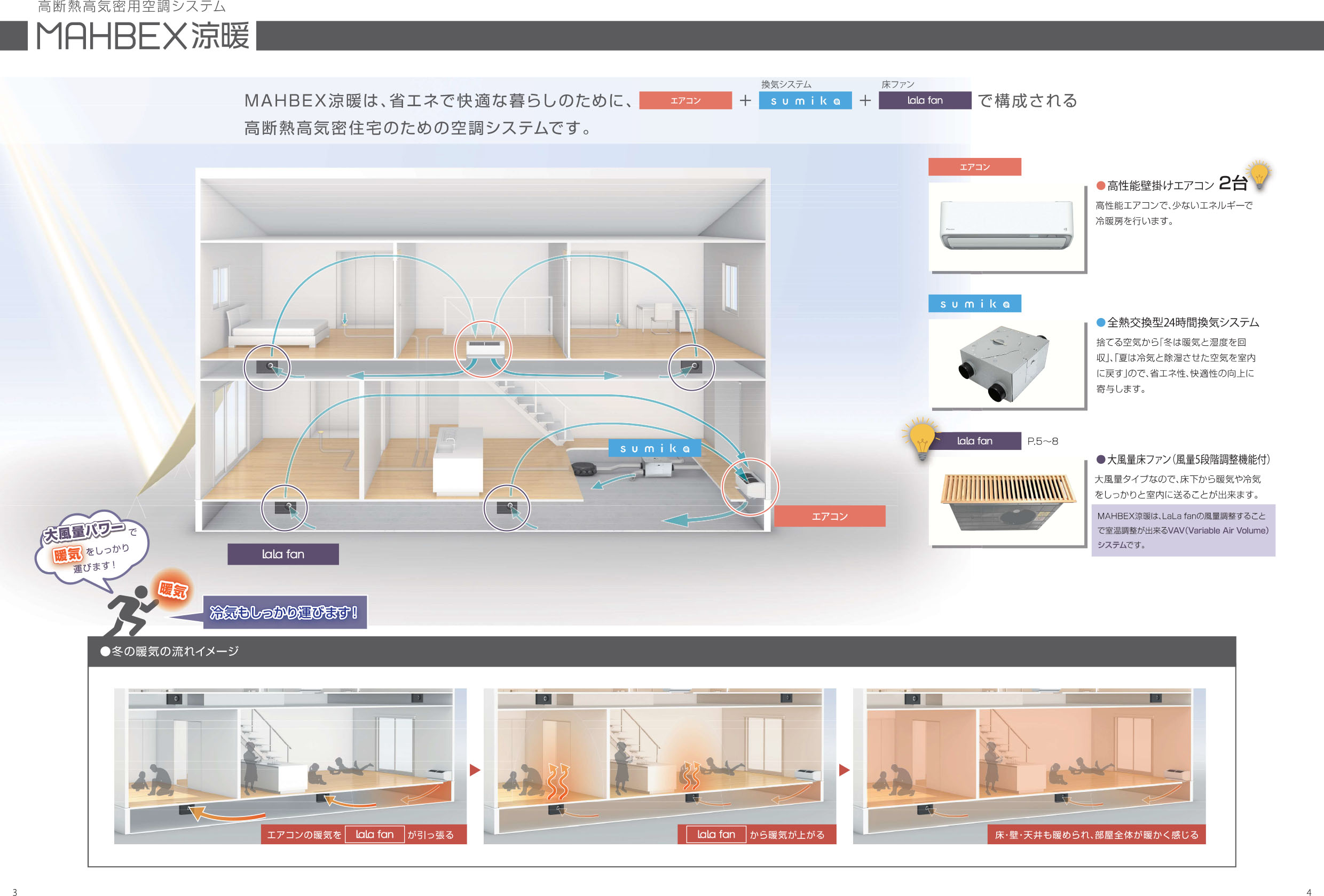Click the left rising heat waves in the middle winter image

(558, 781)
